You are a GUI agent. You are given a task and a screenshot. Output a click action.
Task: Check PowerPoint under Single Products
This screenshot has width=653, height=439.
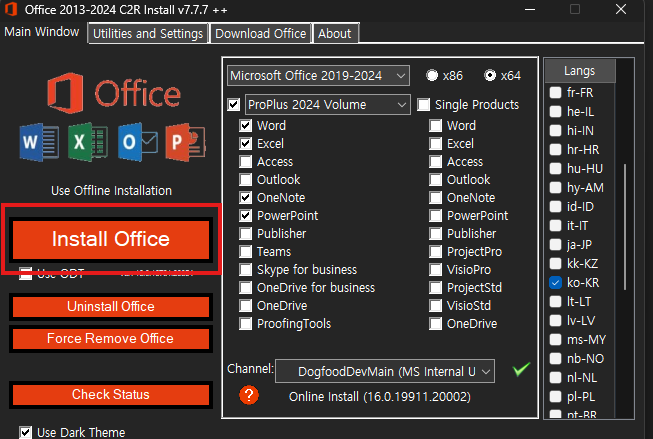[436, 215]
